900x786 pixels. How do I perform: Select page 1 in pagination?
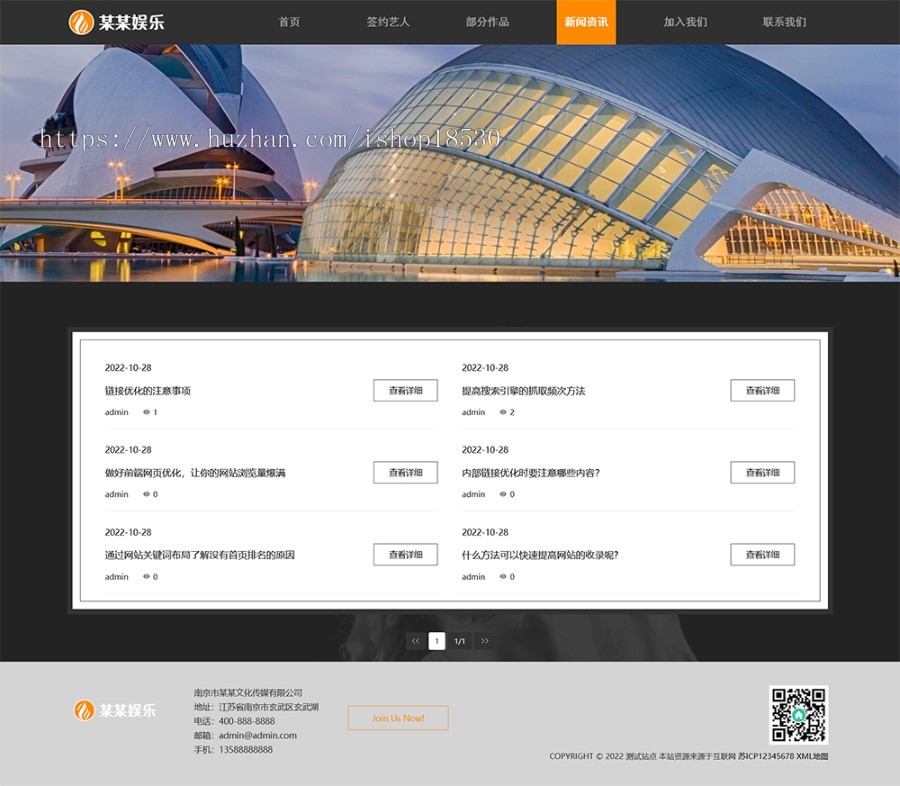click(x=437, y=641)
